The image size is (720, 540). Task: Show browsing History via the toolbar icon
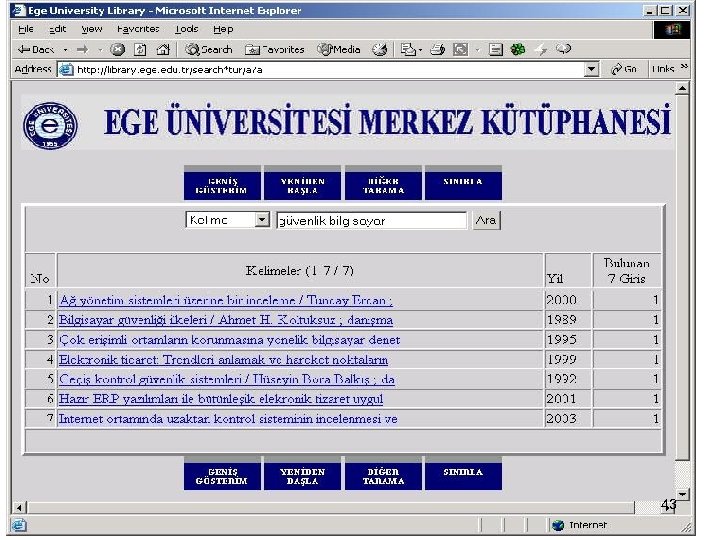[x=379, y=49]
